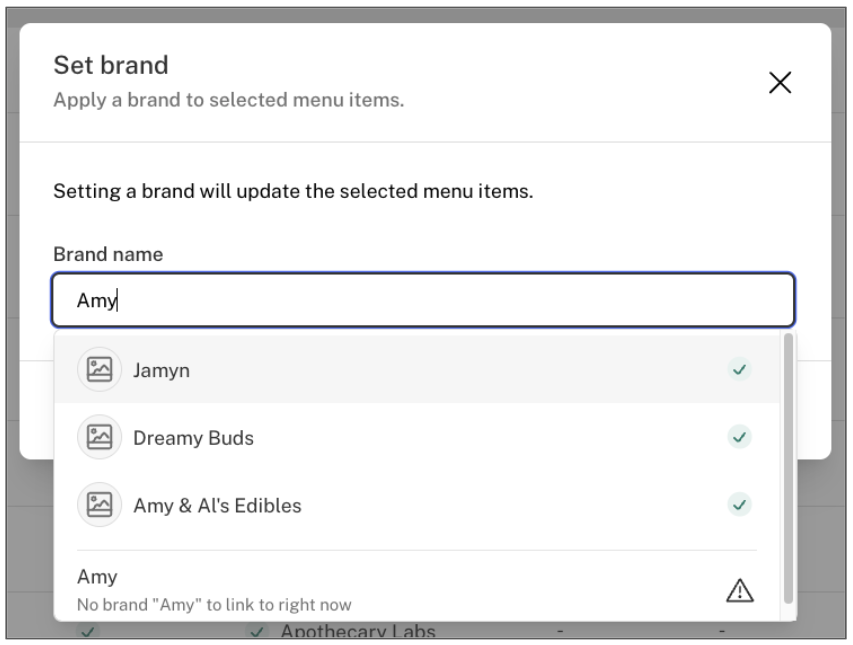Close the Set brand dialog

tap(780, 83)
